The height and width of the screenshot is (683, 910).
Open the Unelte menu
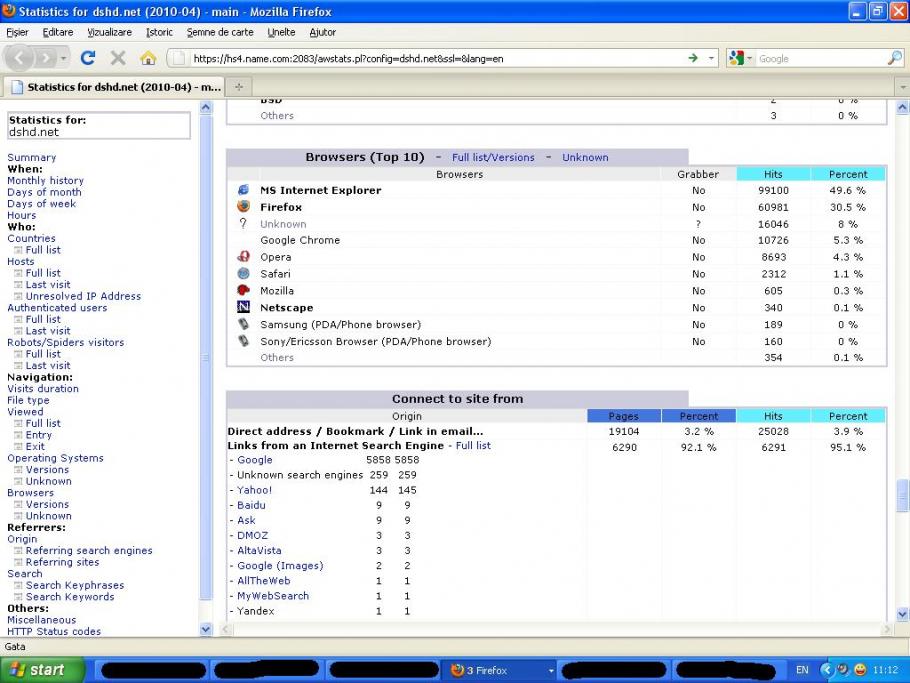click(281, 32)
